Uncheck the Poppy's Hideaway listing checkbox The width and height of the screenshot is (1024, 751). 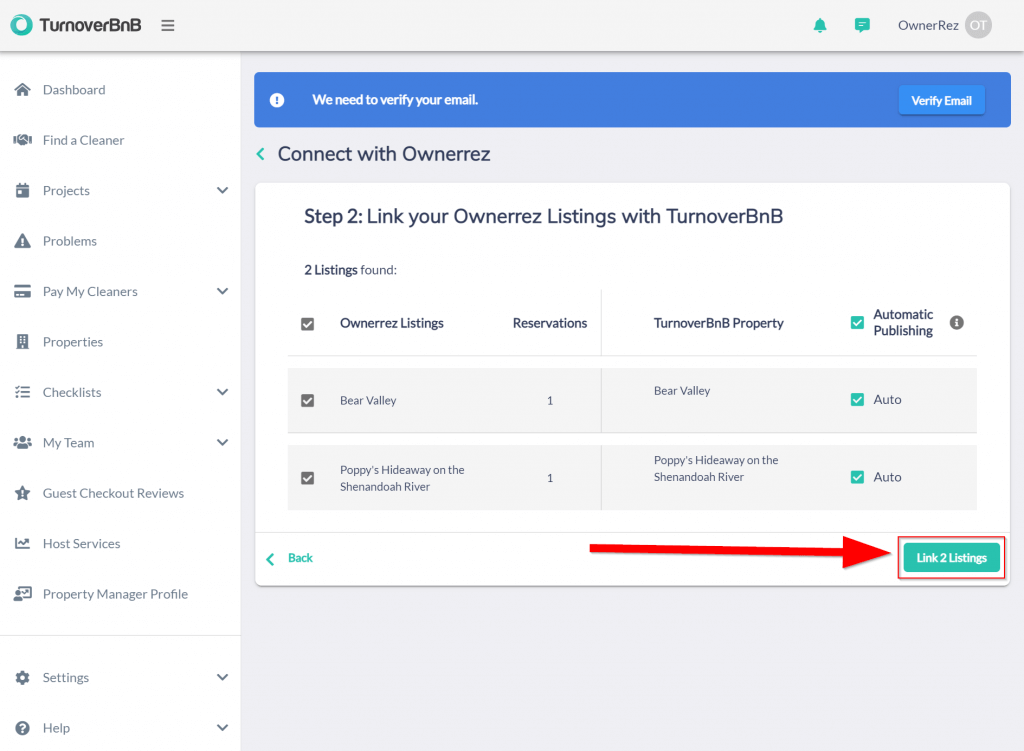[308, 478]
